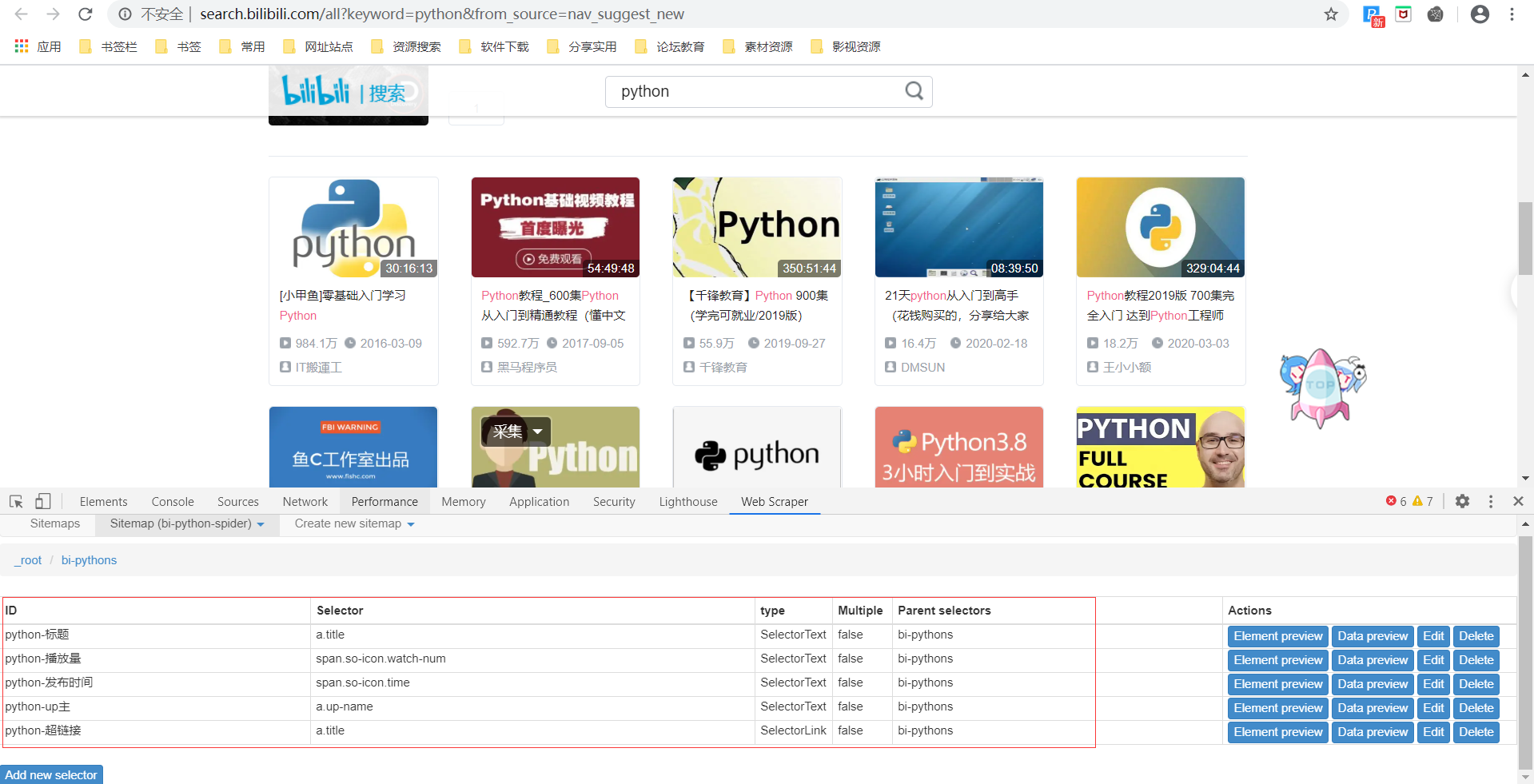Open the 书签栏 bookmark folder
Image resolution: width=1534 pixels, height=784 pixels.
[x=108, y=46]
